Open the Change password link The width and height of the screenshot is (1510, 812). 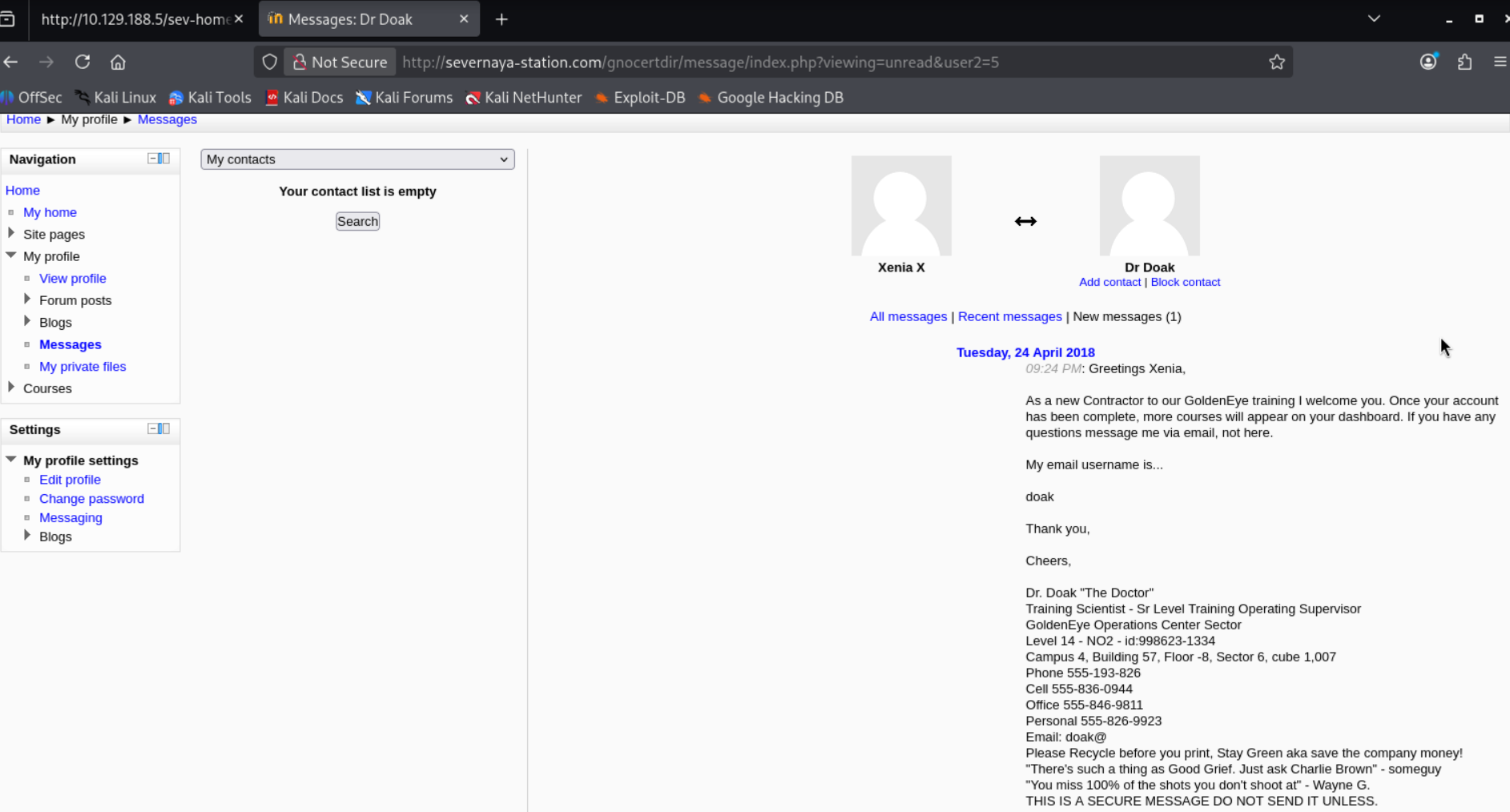click(x=91, y=499)
